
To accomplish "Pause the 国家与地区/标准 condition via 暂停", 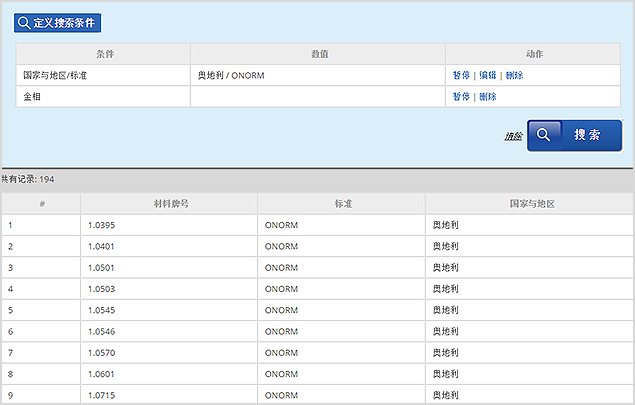I will tap(460, 75).
